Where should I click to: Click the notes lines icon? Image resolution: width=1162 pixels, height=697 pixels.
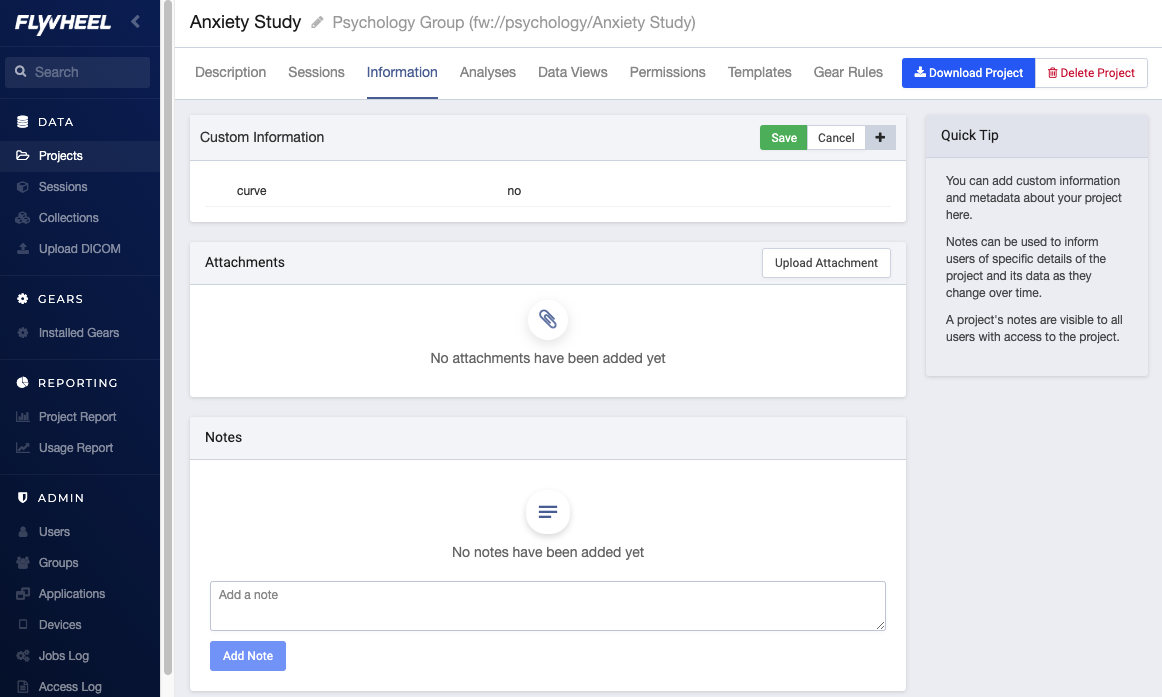(548, 512)
